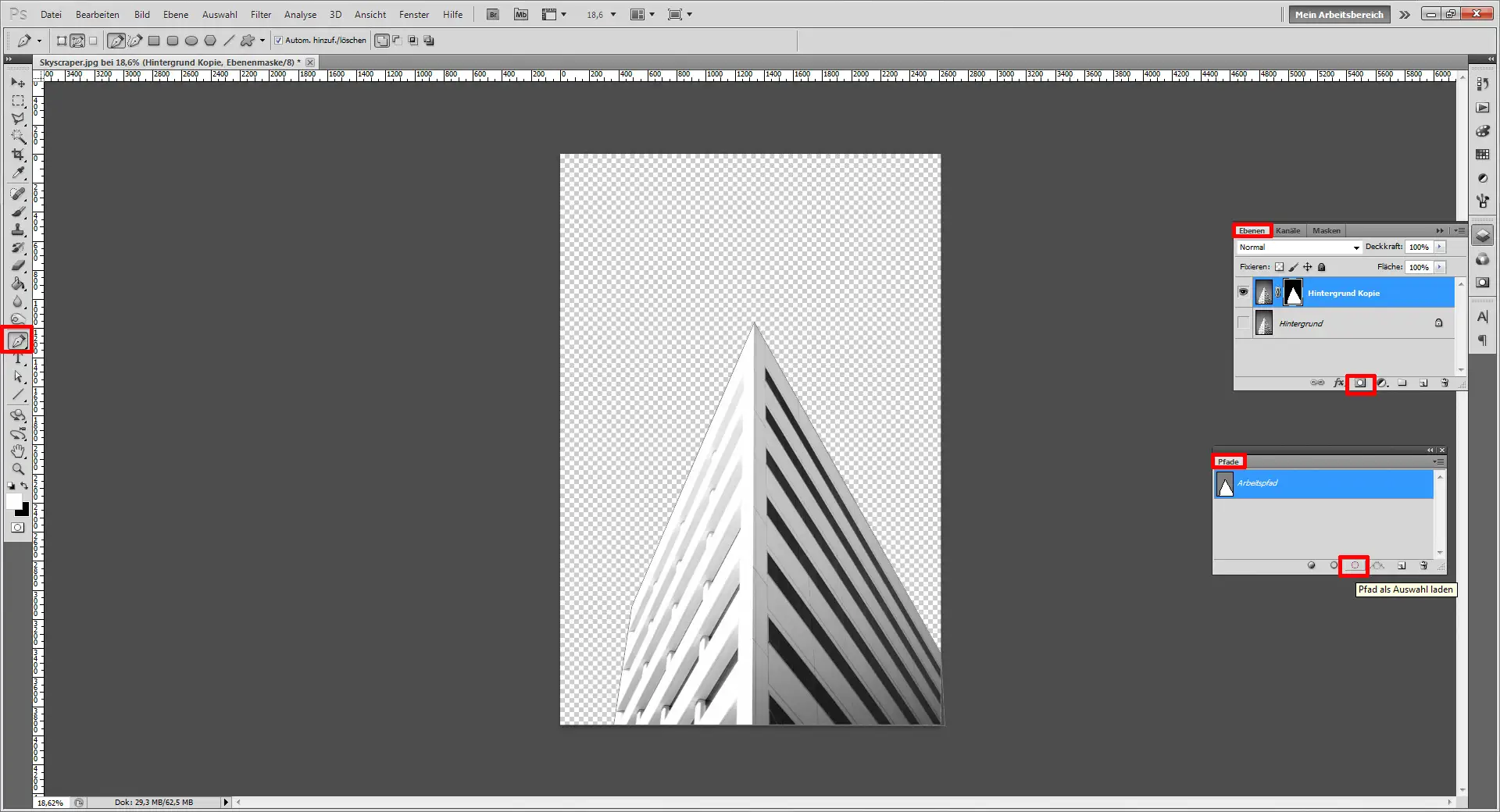Image resolution: width=1500 pixels, height=812 pixels.
Task: Pick the Eyedropper tool
Action: 18,173
